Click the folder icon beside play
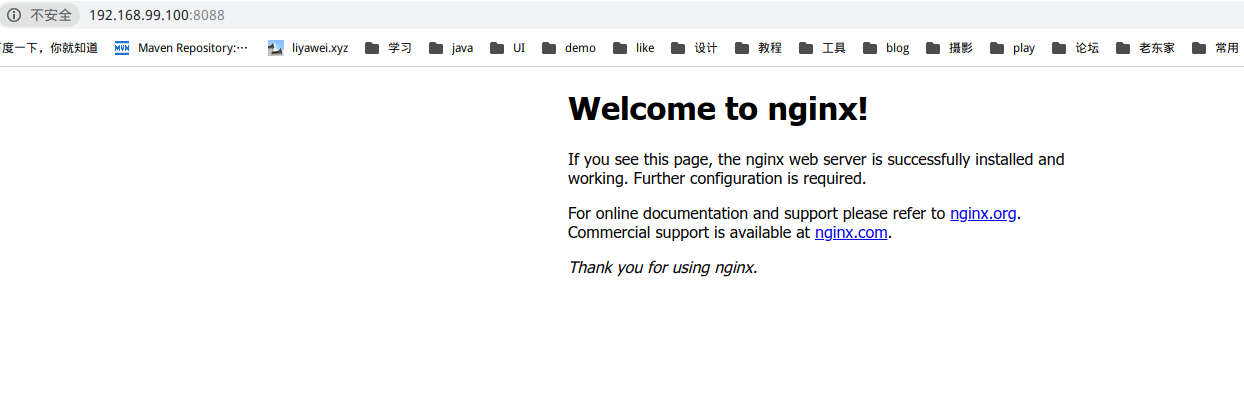1244x415 pixels. pos(997,47)
